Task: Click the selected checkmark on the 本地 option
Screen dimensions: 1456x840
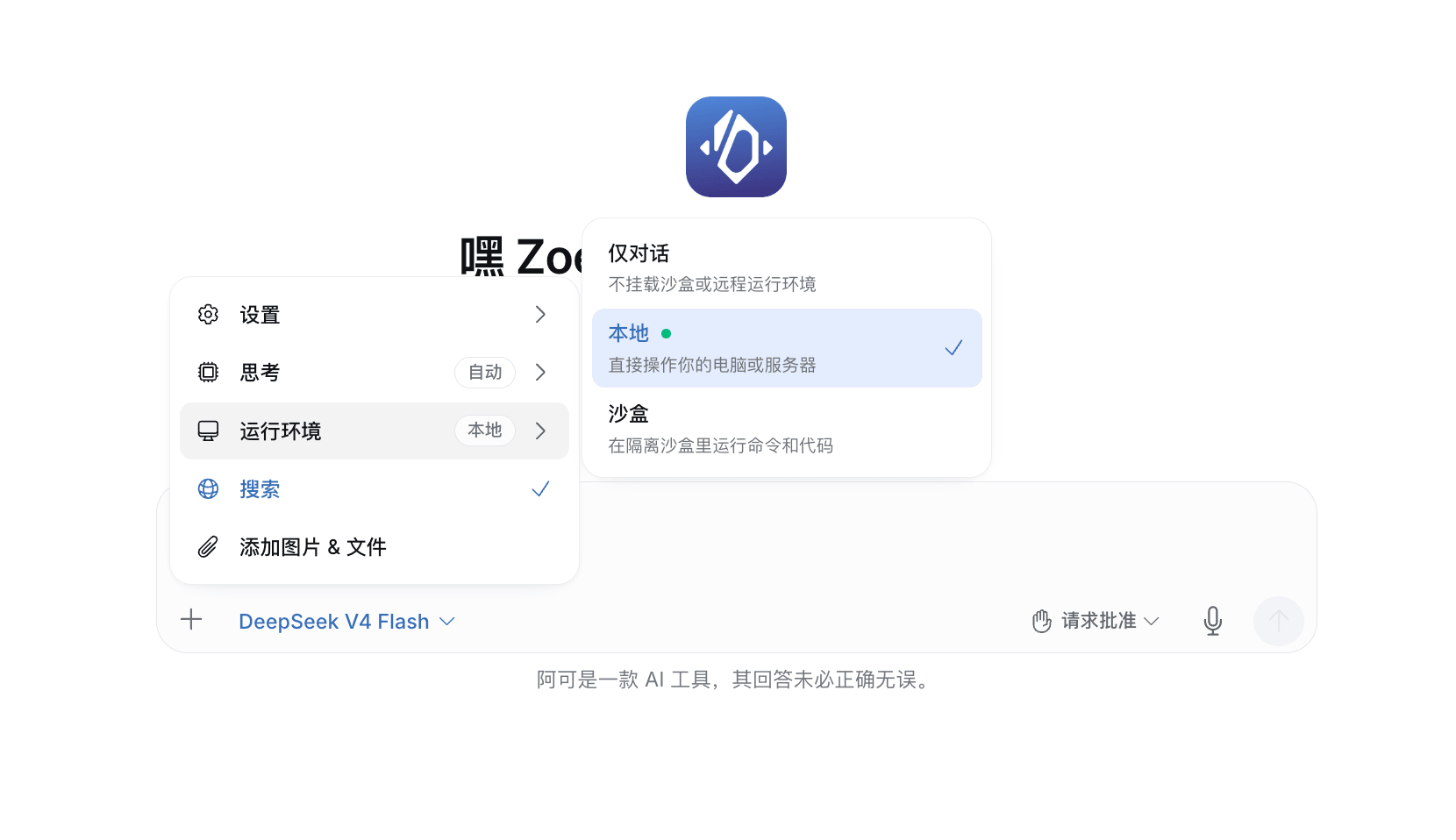Action: [x=953, y=348]
